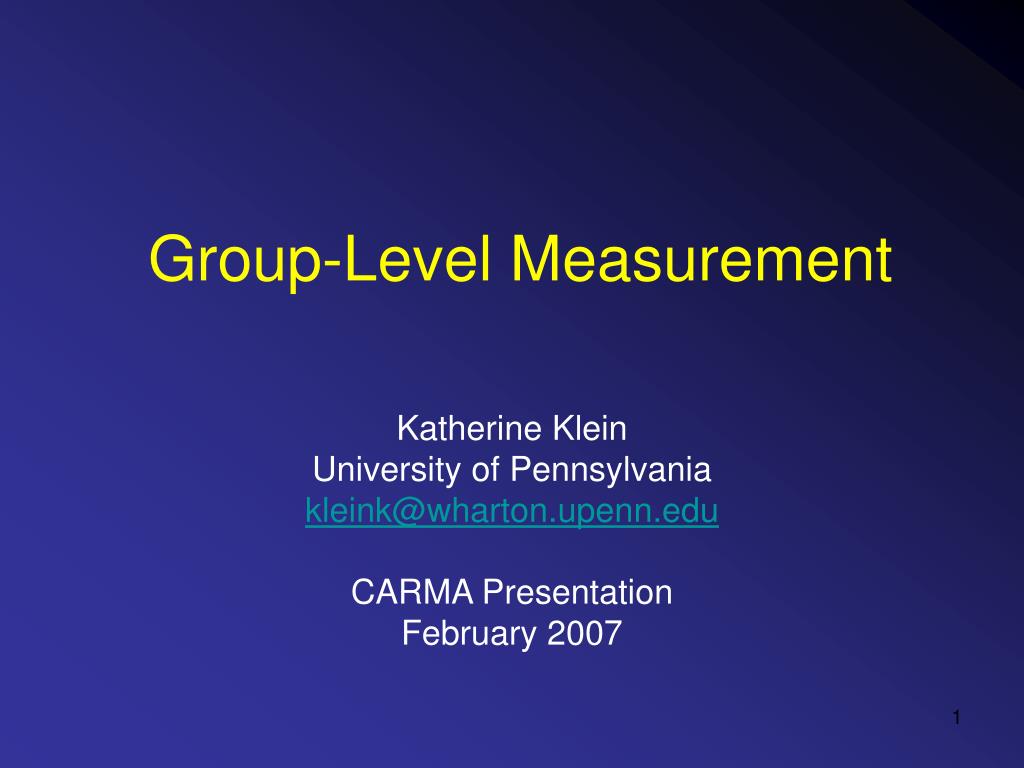This screenshot has height=768, width=1024.
Task: Open the kleink@wharton.upenn.edu email link
Action: [x=511, y=511]
